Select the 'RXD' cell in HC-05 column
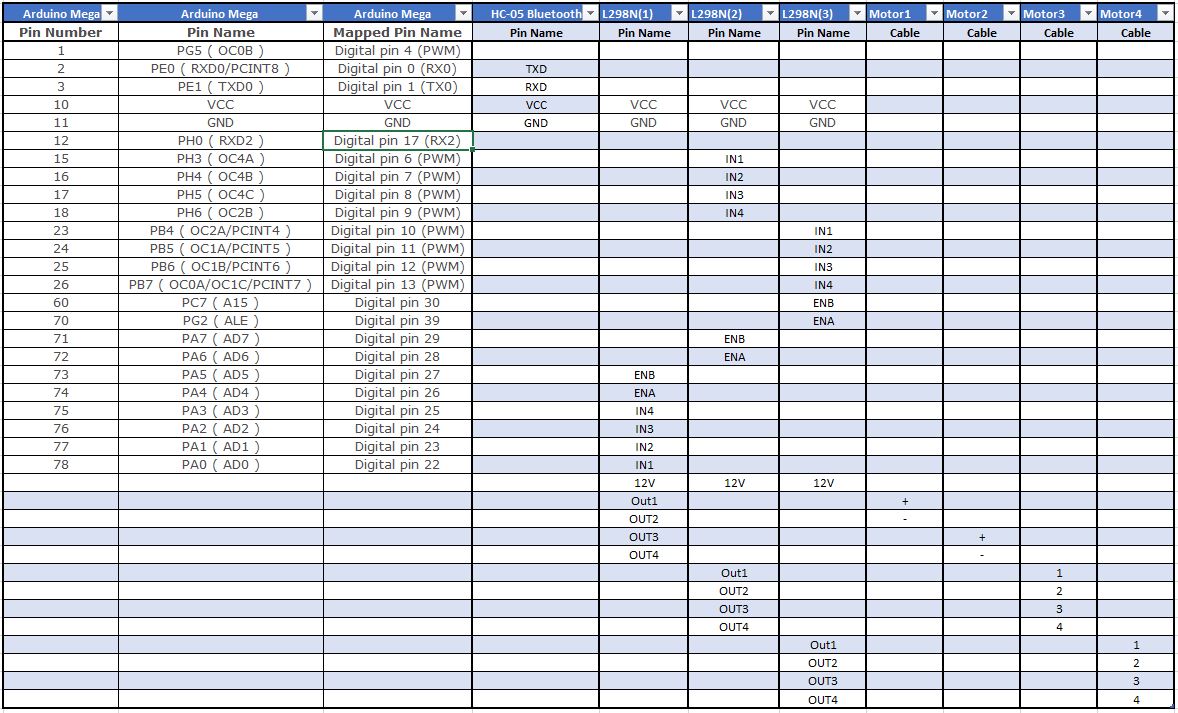The width and height of the screenshot is (1178, 713). pyautogui.click(x=536, y=86)
